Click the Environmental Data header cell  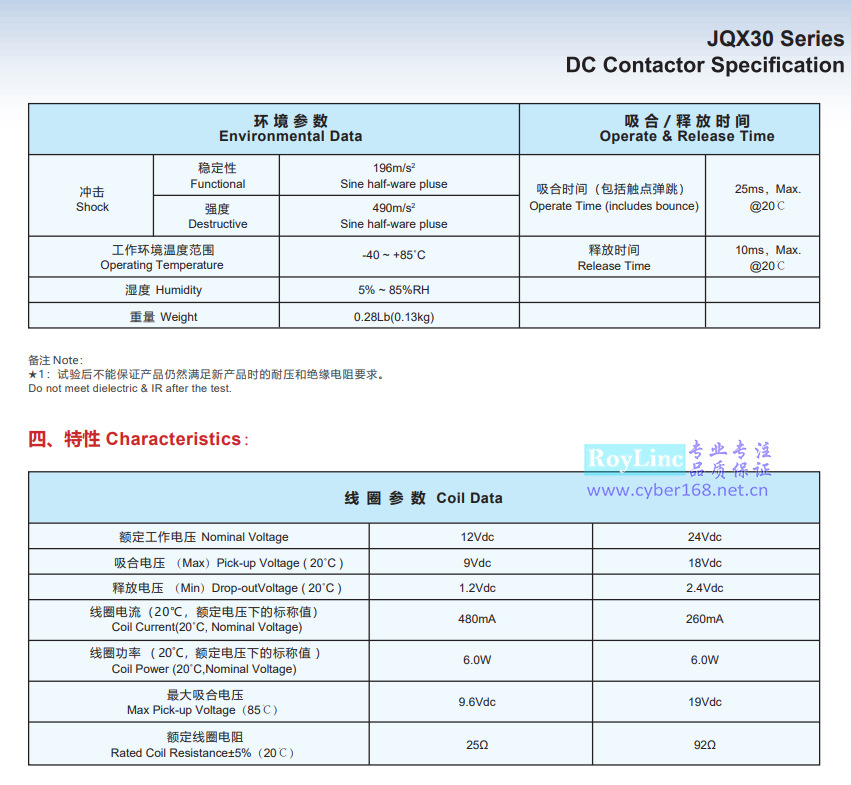(x=290, y=128)
